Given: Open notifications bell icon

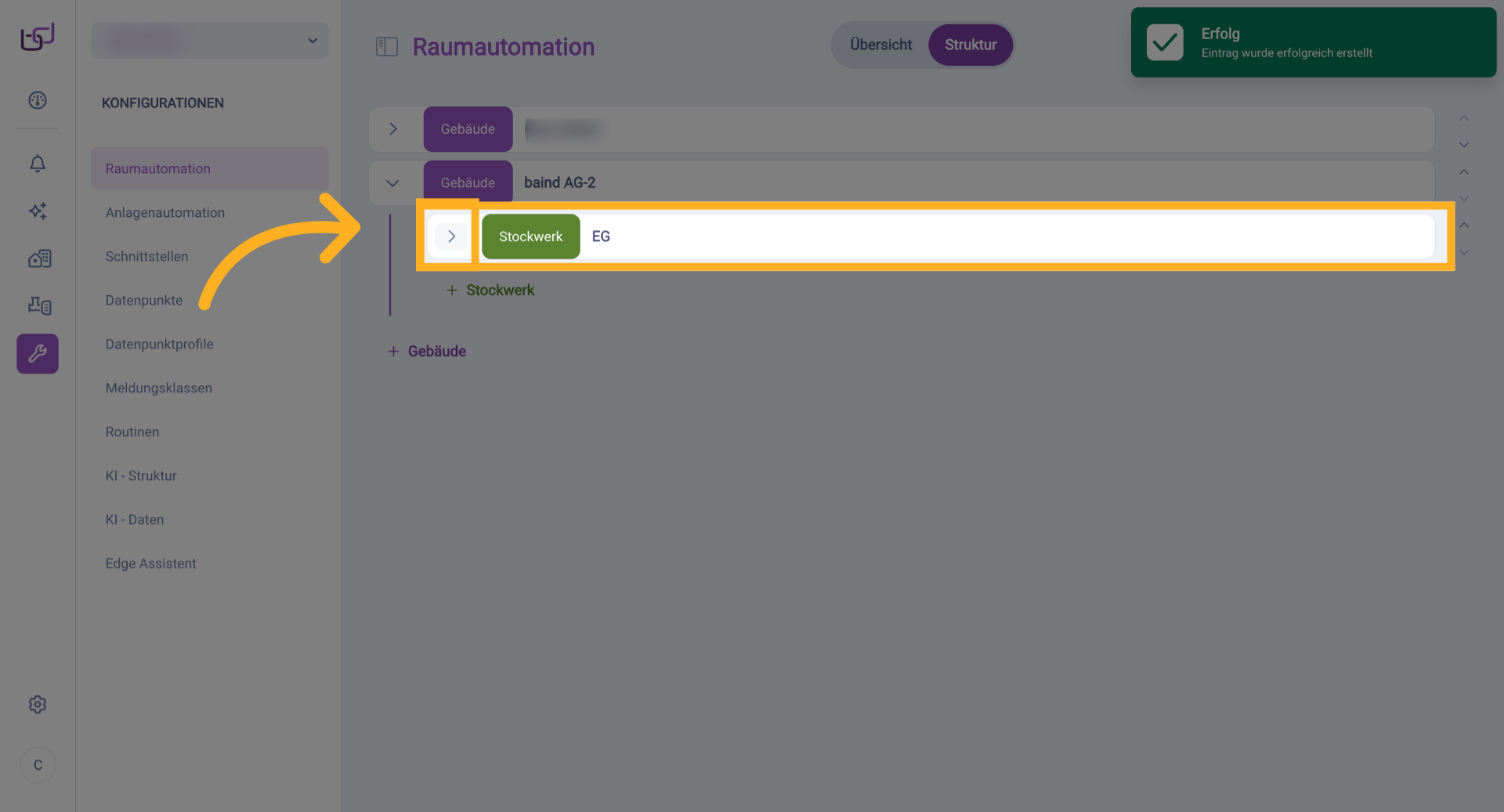Looking at the screenshot, I should point(38,163).
